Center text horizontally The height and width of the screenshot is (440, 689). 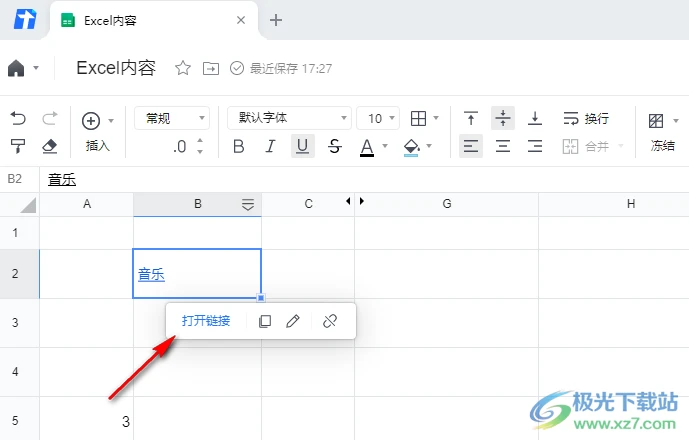[503, 146]
